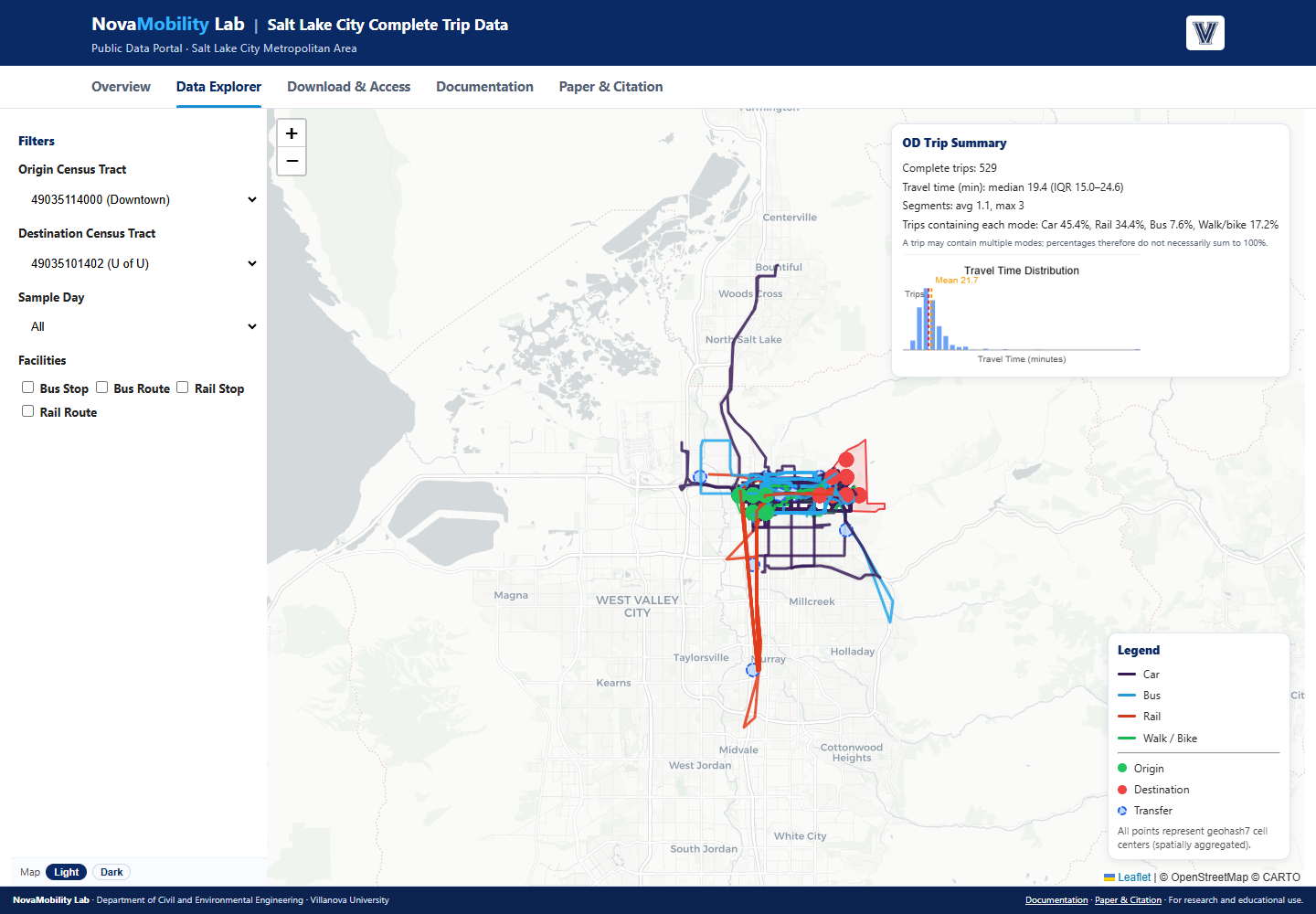Click the blue Transfer icon in legend
1316x914 pixels.
(x=1122, y=811)
